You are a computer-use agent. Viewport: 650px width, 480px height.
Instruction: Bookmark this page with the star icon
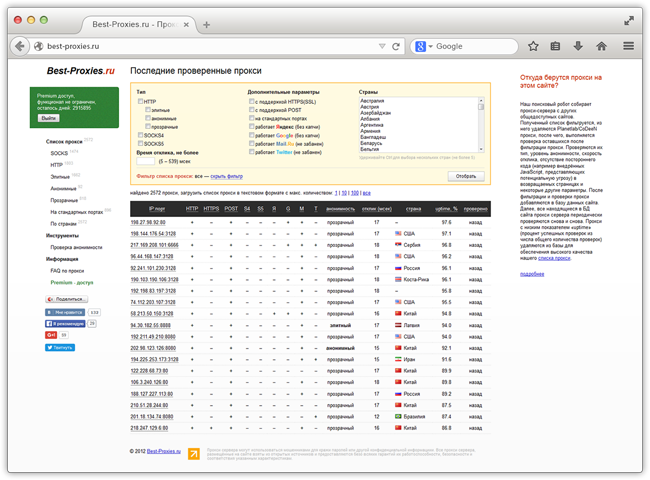[x=533, y=46]
